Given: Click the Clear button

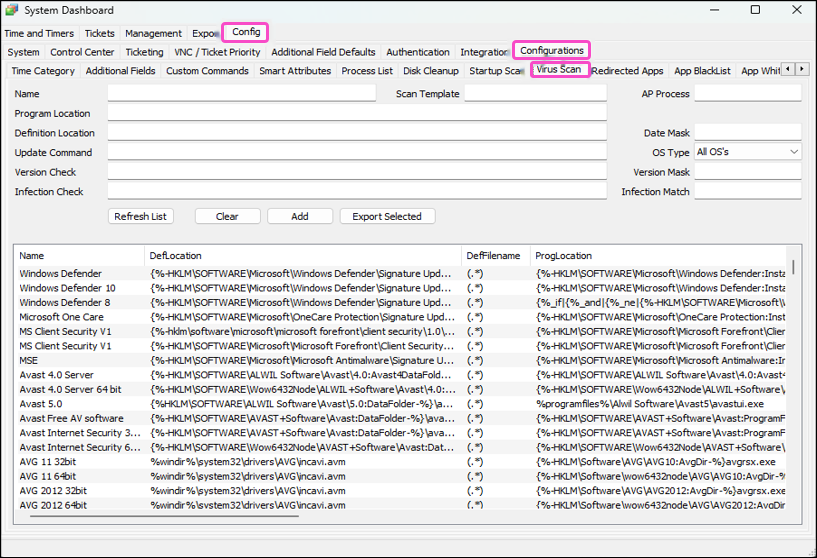Looking at the screenshot, I should 227,216.
